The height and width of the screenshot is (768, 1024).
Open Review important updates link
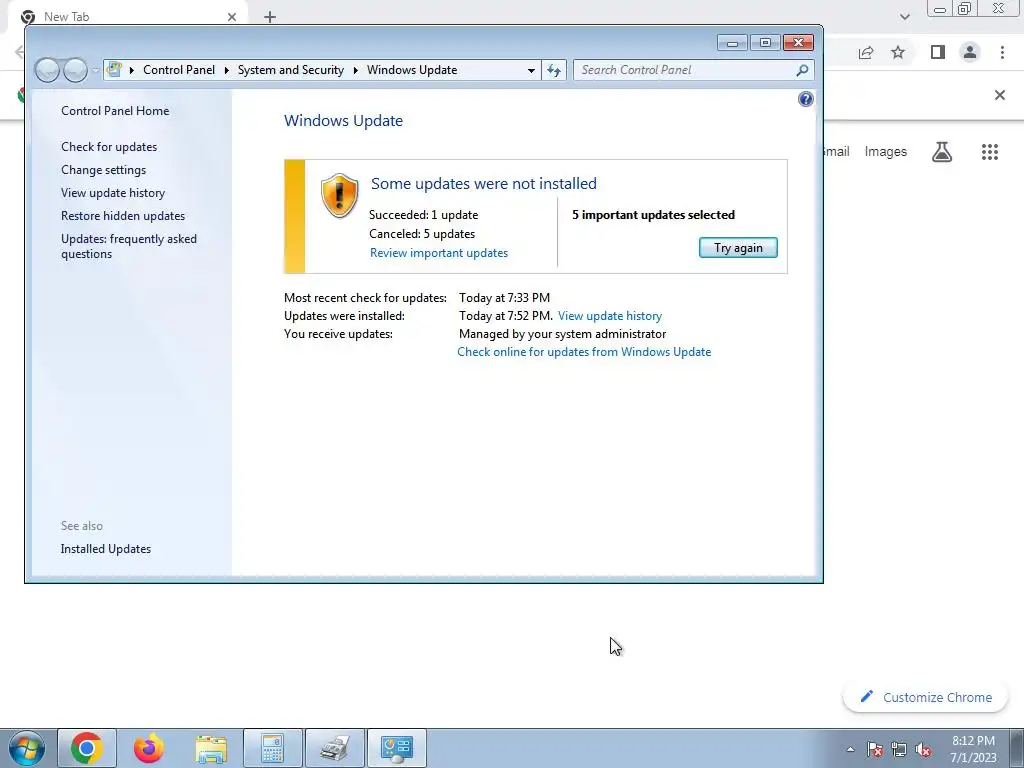click(x=439, y=253)
